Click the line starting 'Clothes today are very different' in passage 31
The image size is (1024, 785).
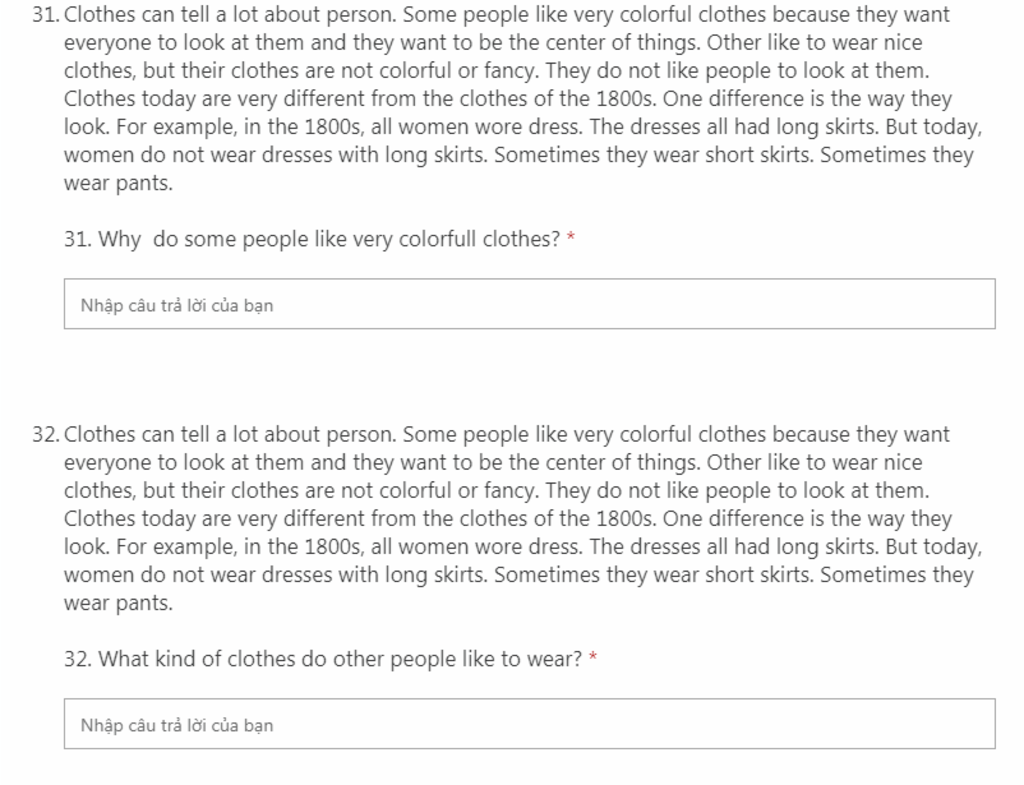[x=508, y=99]
